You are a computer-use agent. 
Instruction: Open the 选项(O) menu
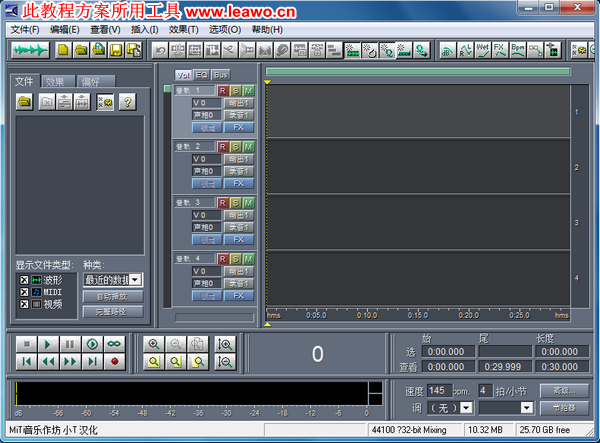[x=225, y=30]
